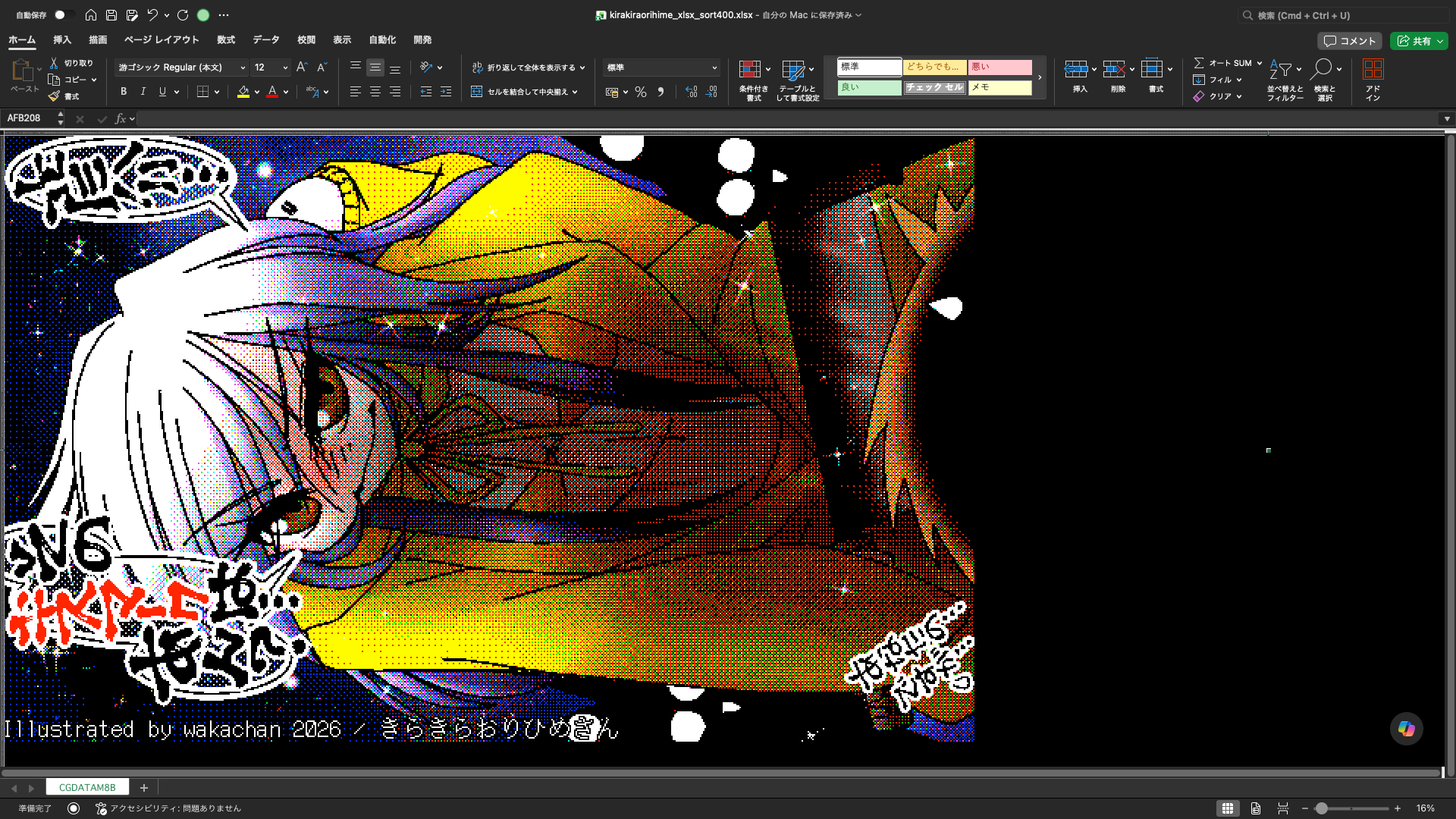Add a new sheet with plus button

coord(144,788)
